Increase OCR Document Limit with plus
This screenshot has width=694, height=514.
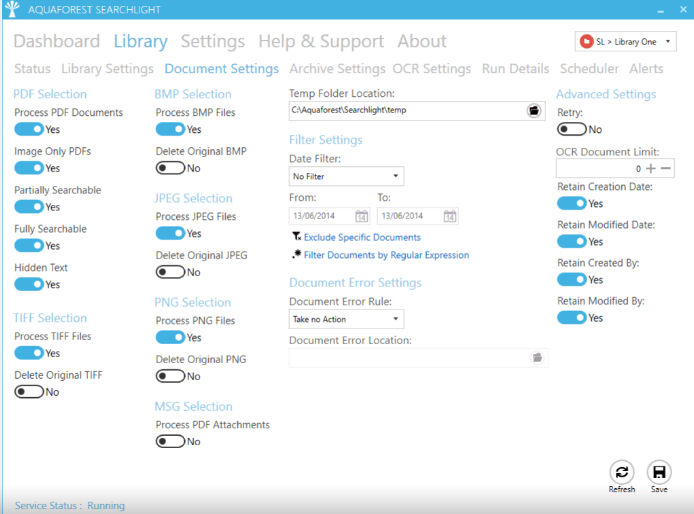(x=651, y=169)
